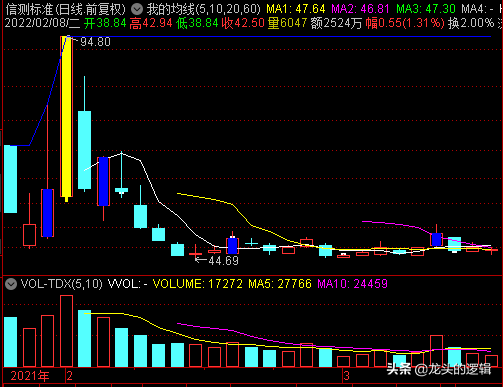Select month 2 on time axis
This screenshot has height=387, width=503.
[69, 376]
